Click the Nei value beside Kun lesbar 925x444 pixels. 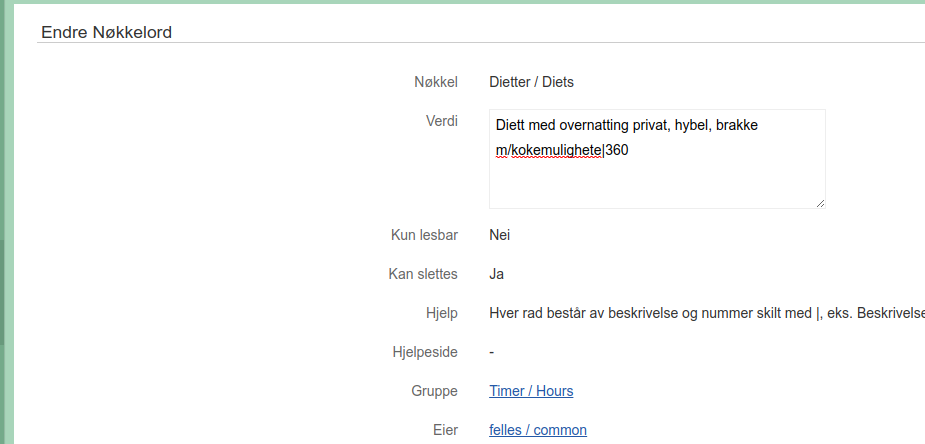500,235
